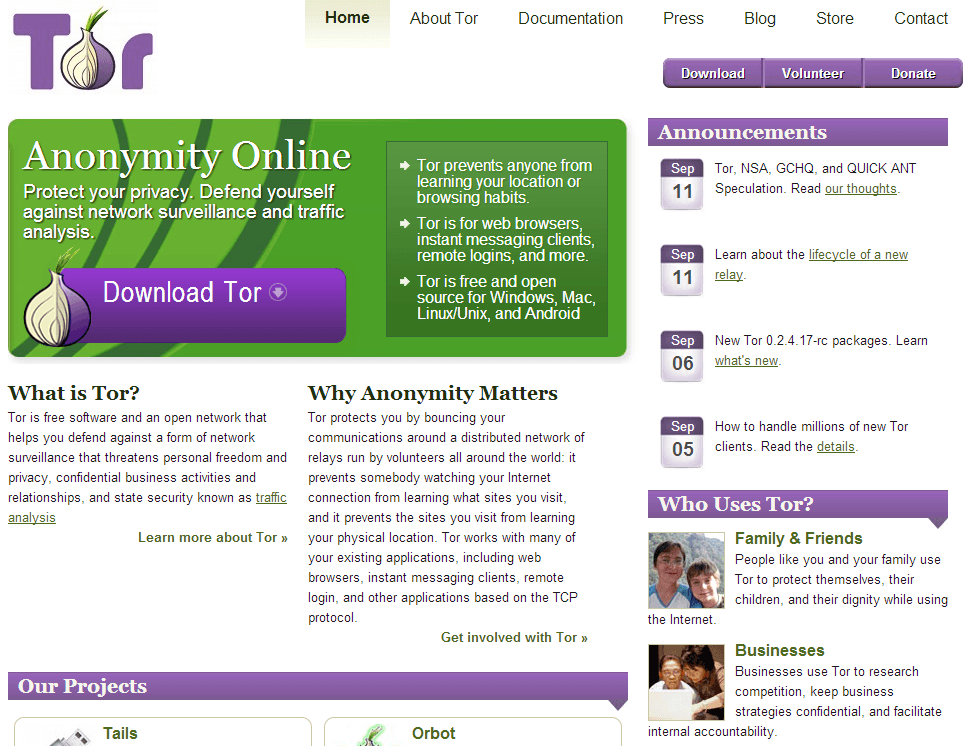The image size is (971, 746).
Task: Click 'Learn more about Tor »'
Action: 213,537
